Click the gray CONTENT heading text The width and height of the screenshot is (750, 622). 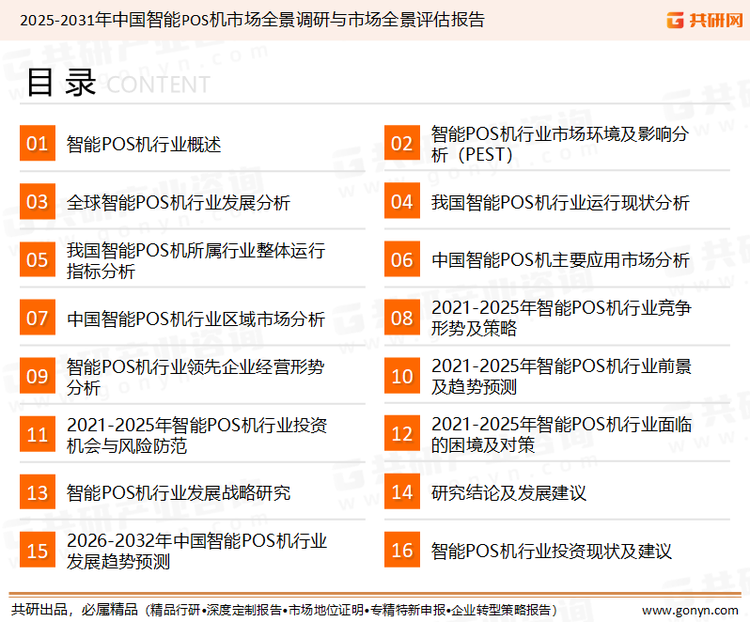[x=158, y=85]
